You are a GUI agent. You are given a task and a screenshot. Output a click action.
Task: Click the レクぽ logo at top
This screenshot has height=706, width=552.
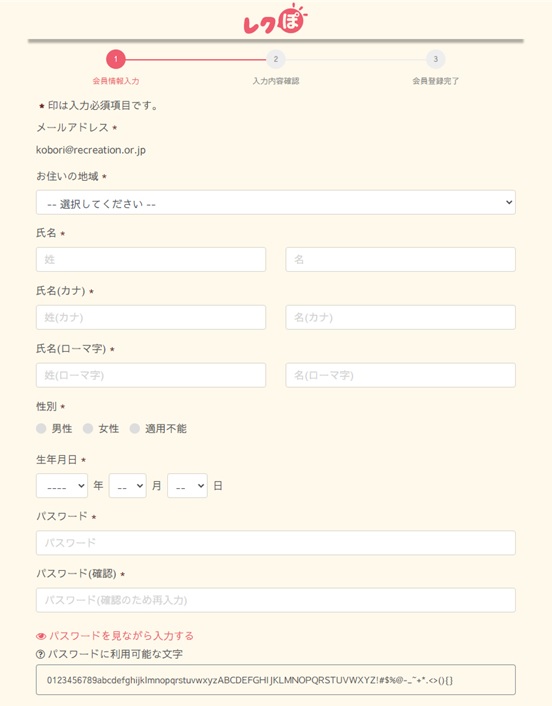[x=276, y=19]
